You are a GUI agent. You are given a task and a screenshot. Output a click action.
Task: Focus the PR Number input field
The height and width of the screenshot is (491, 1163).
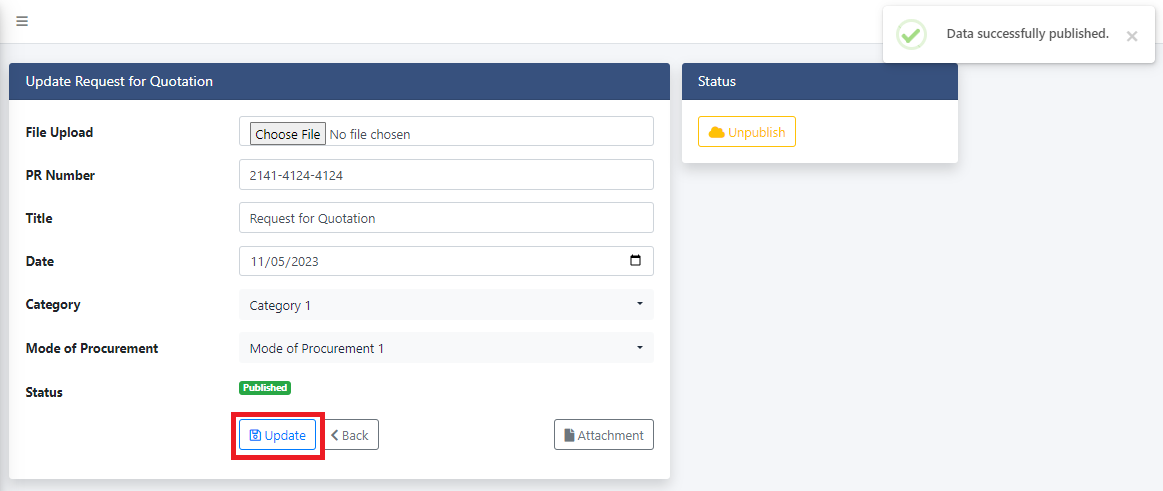447,174
